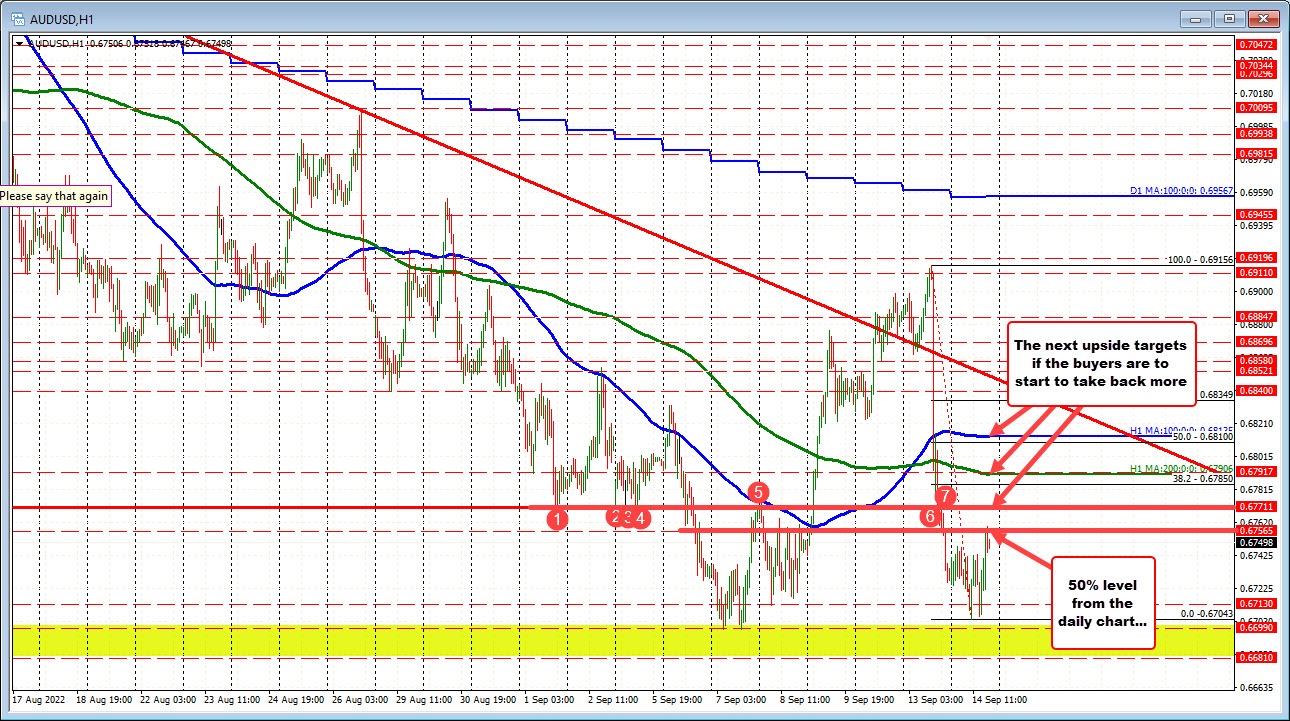Click the 24 Aug 19:00 time axis label
1290x721 pixels.
pos(294,699)
